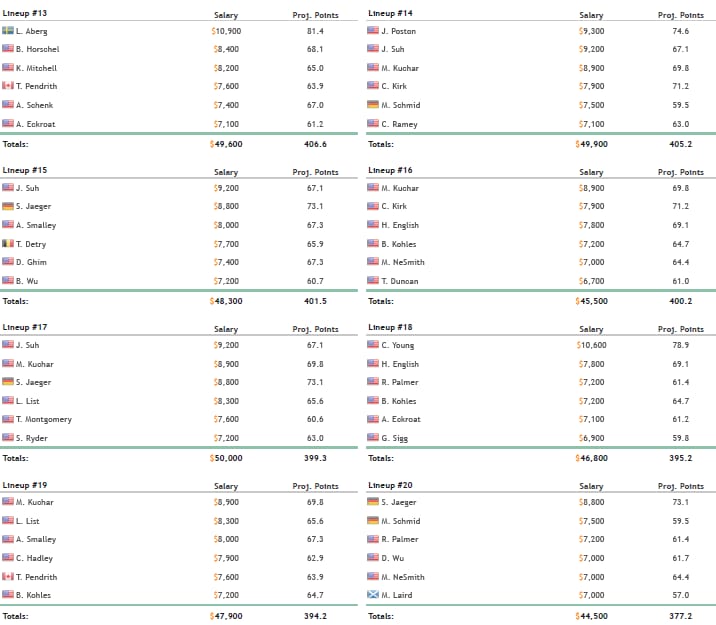The image size is (716, 625).
Task: Click Canada flag next to T. Pendrith in Lineup #13
Action: pos(8,86)
